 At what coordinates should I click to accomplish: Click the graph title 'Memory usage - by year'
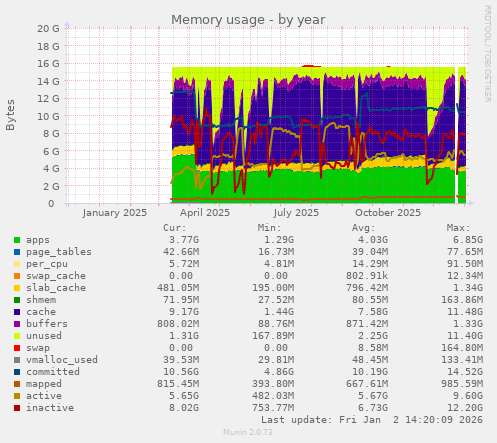point(248,20)
